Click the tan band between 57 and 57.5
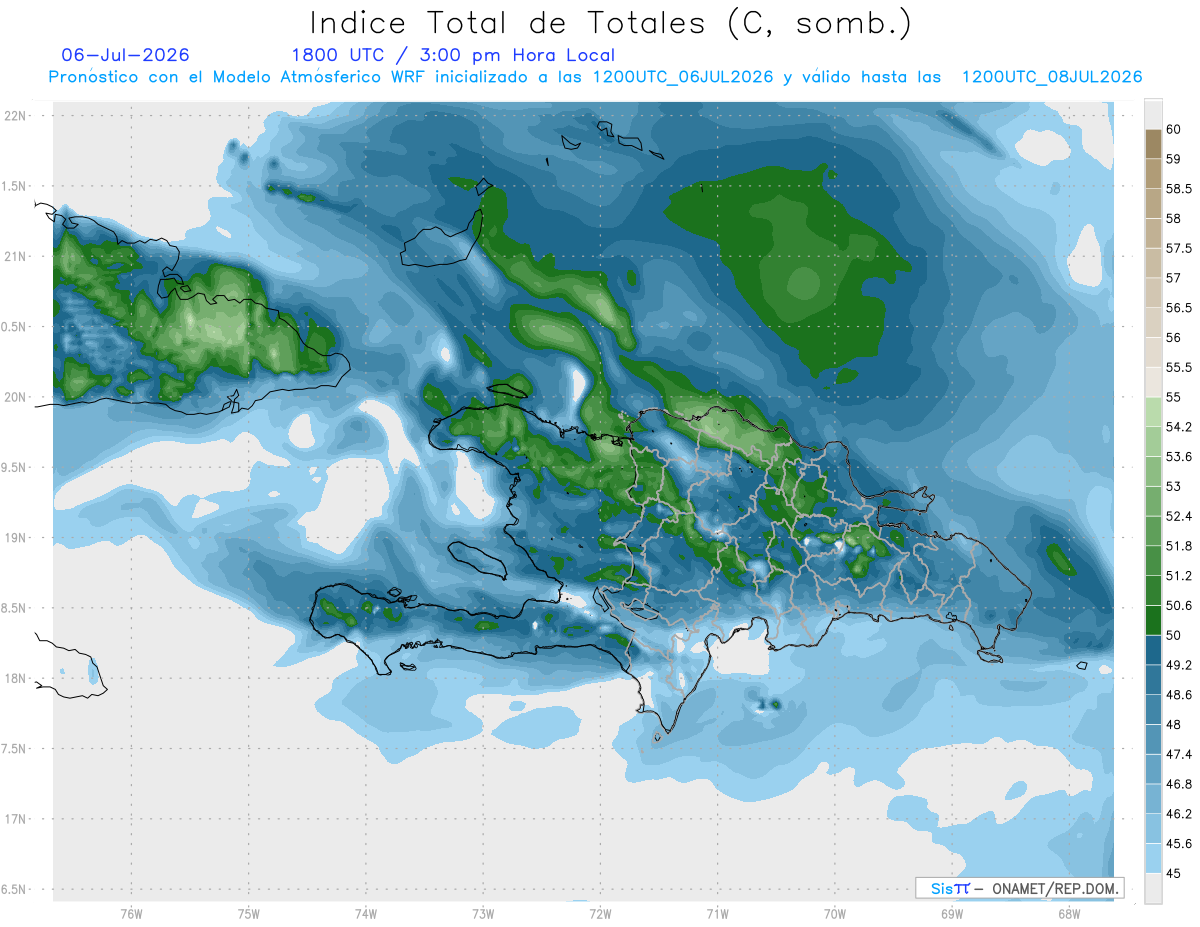Viewport: 1200px width, 927px height. tap(1153, 263)
